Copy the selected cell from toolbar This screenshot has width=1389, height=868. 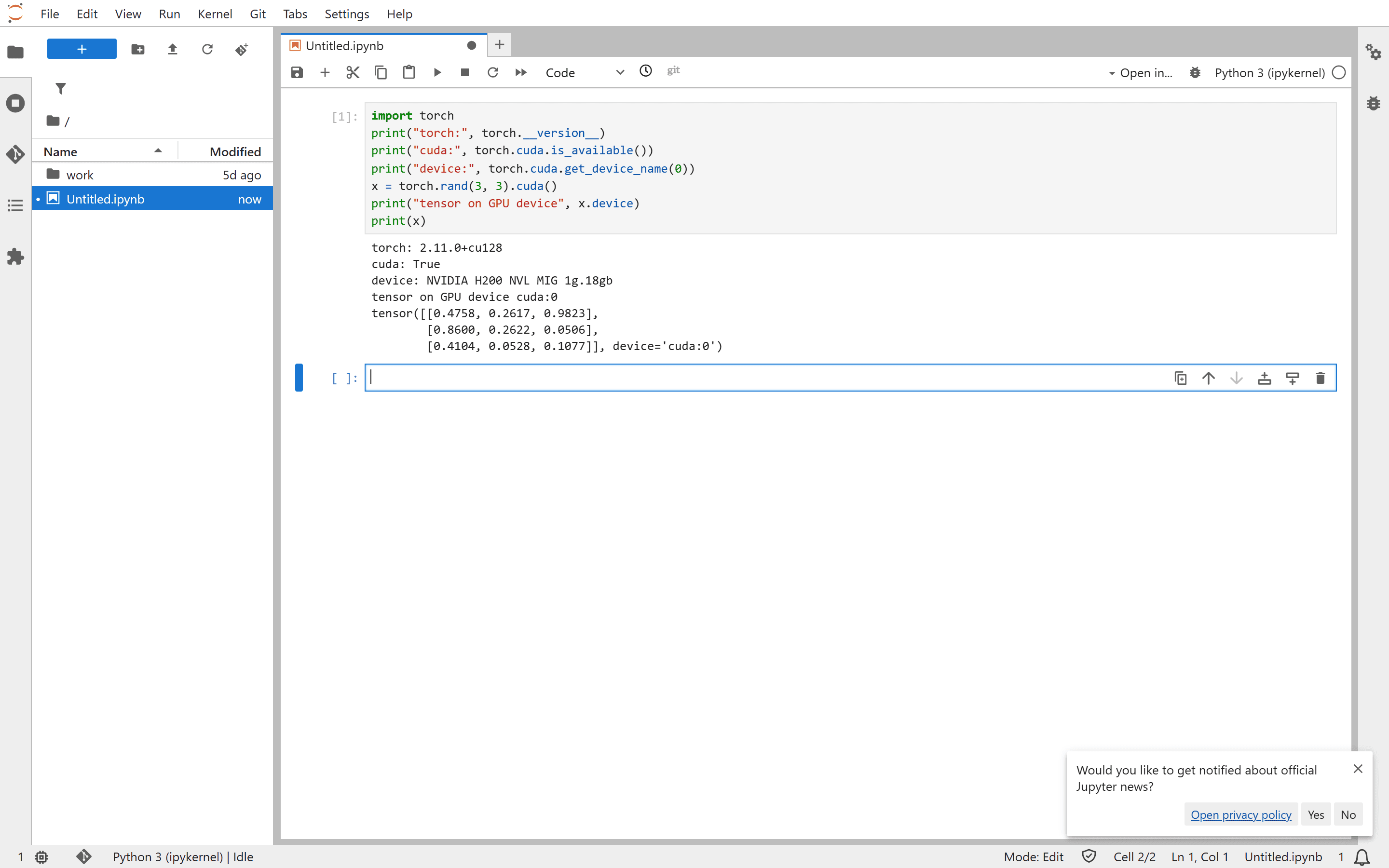click(x=381, y=72)
